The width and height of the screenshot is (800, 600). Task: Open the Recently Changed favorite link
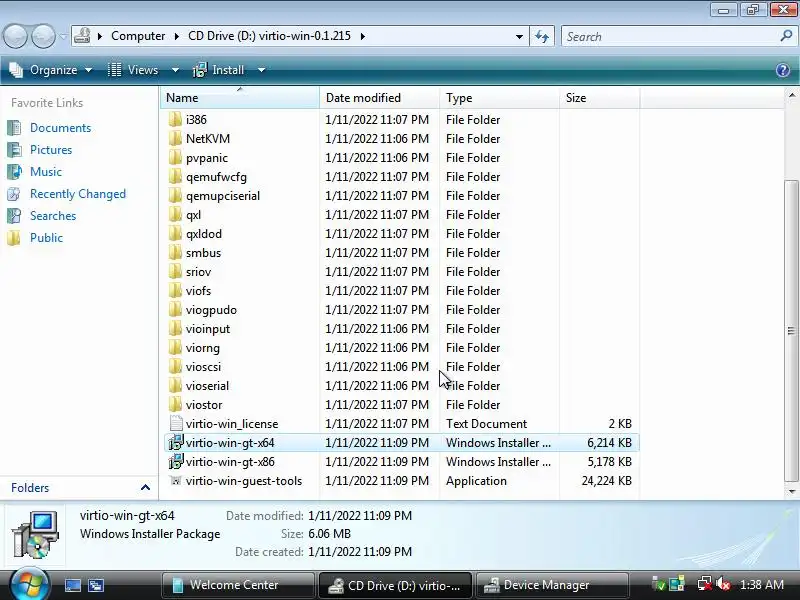pos(78,194)
